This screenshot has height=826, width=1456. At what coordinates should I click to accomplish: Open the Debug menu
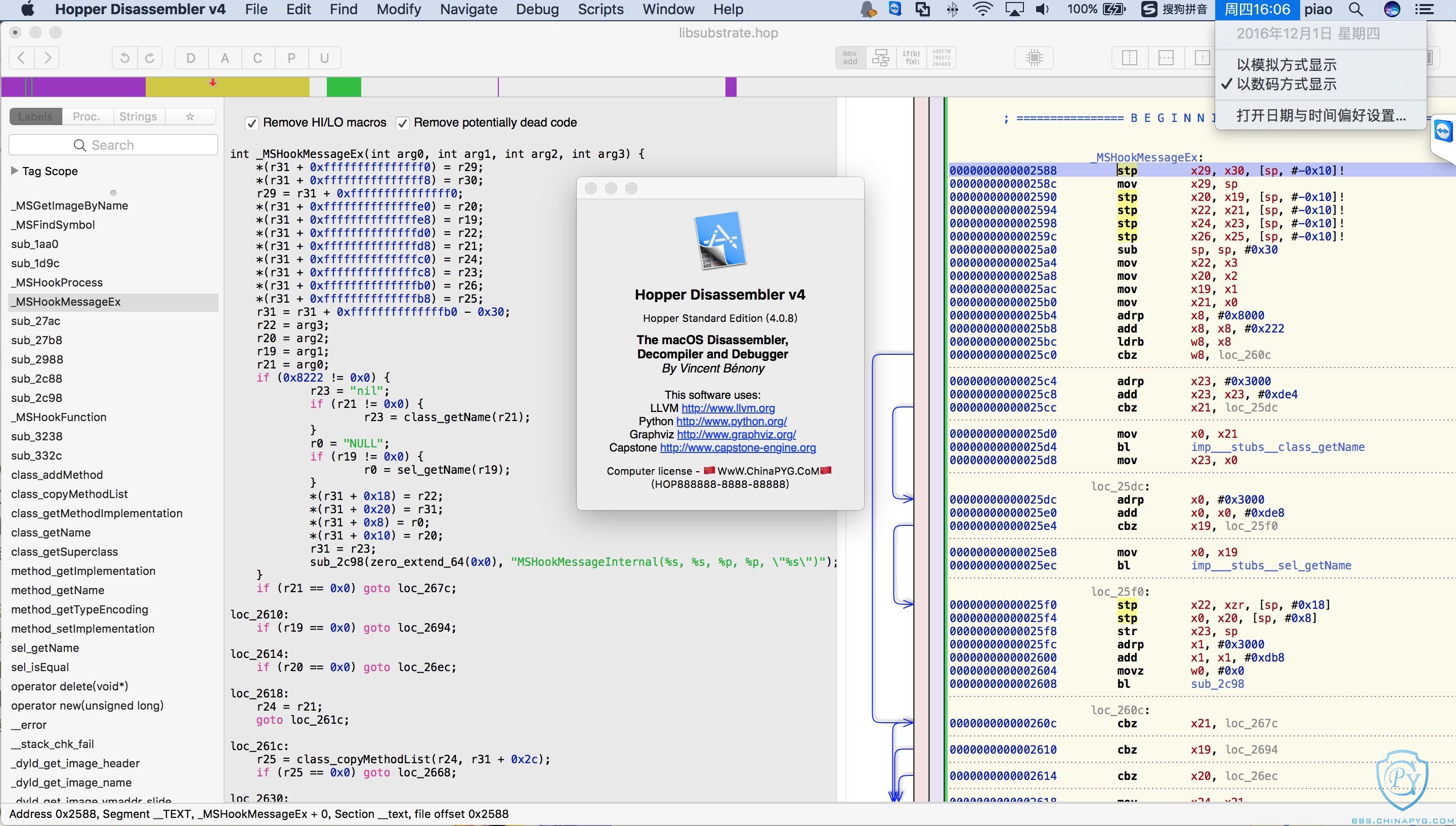[x=537, y=10]
